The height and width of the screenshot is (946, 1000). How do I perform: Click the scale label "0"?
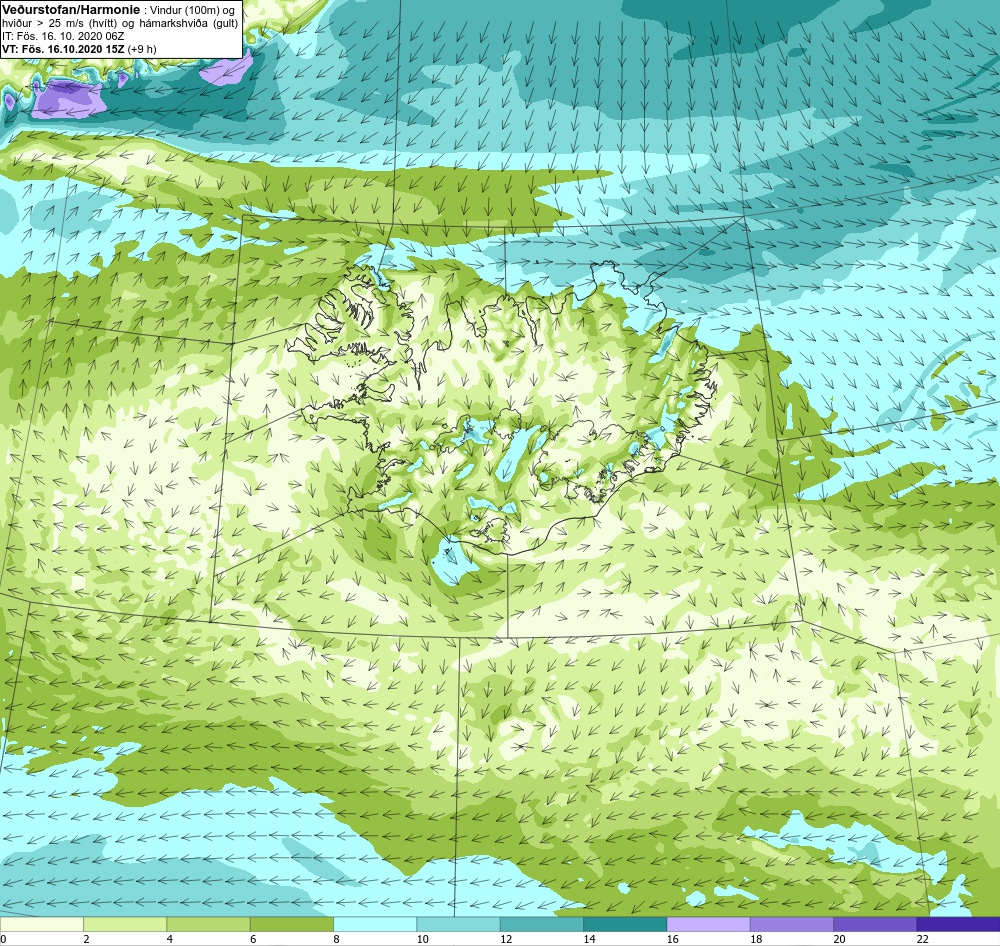tap(3, 939)
